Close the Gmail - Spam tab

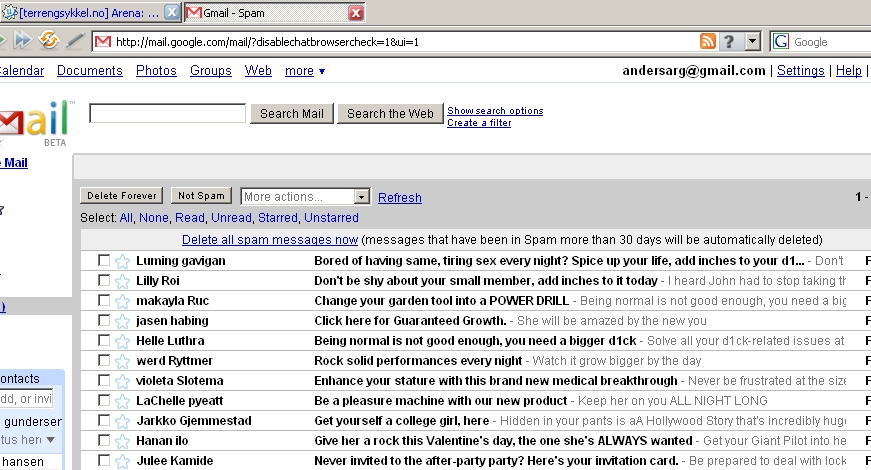pyautogui.click(x=356, y=12)
